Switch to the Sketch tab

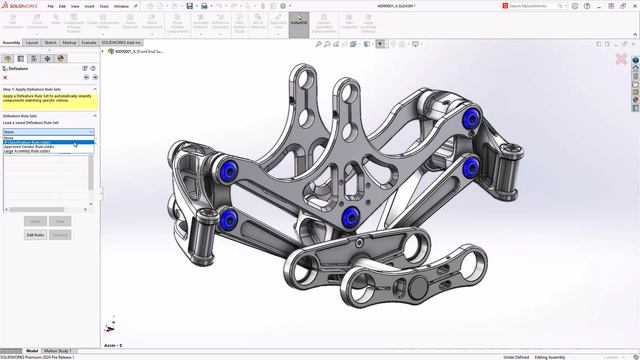(50, 42)
